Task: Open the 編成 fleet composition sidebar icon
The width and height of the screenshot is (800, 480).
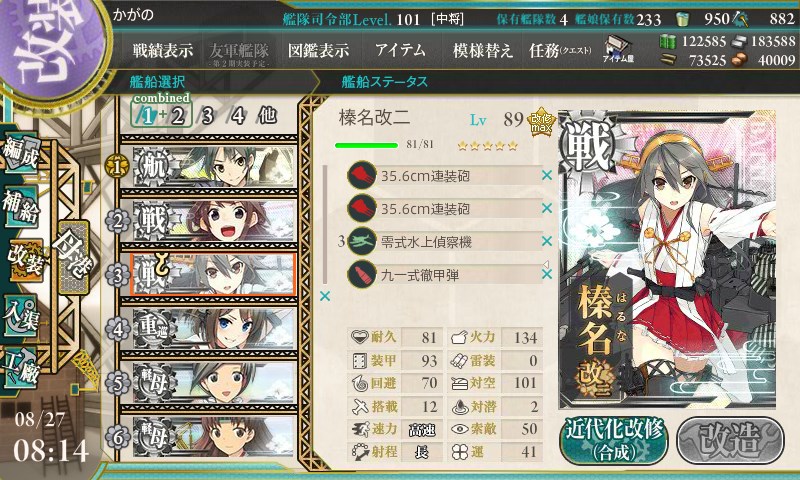Action: (x=20, y=154)
